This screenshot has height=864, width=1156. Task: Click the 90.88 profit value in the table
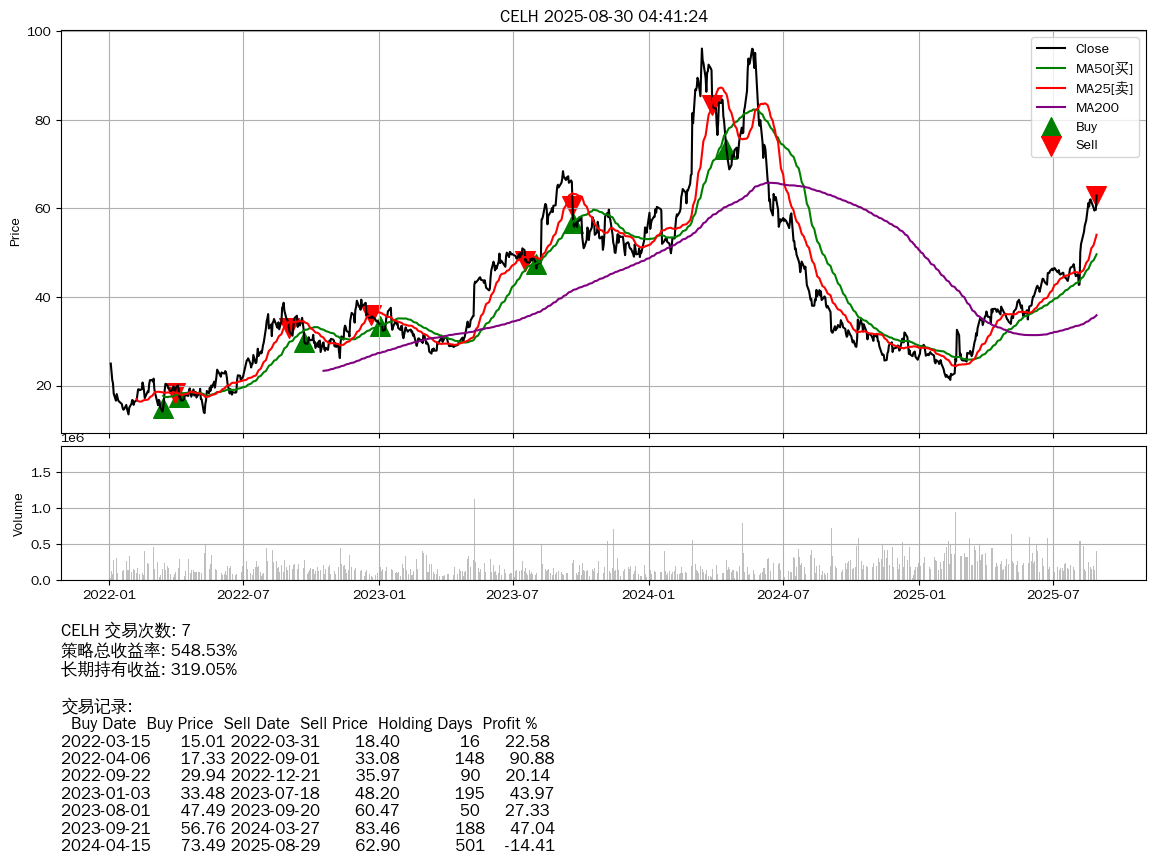coord(532,758)
